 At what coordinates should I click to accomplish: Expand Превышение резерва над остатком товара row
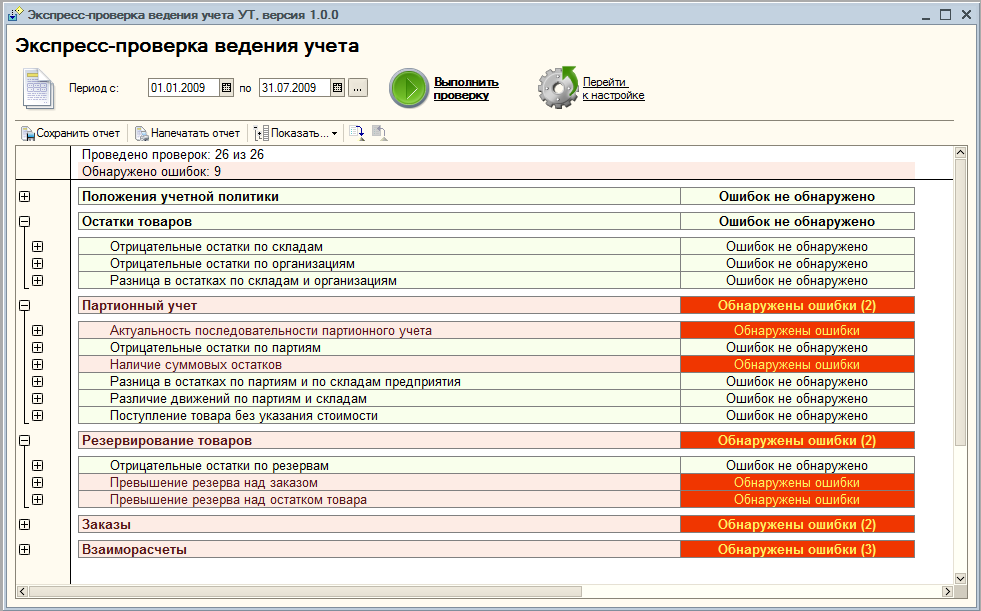point(38,499)
